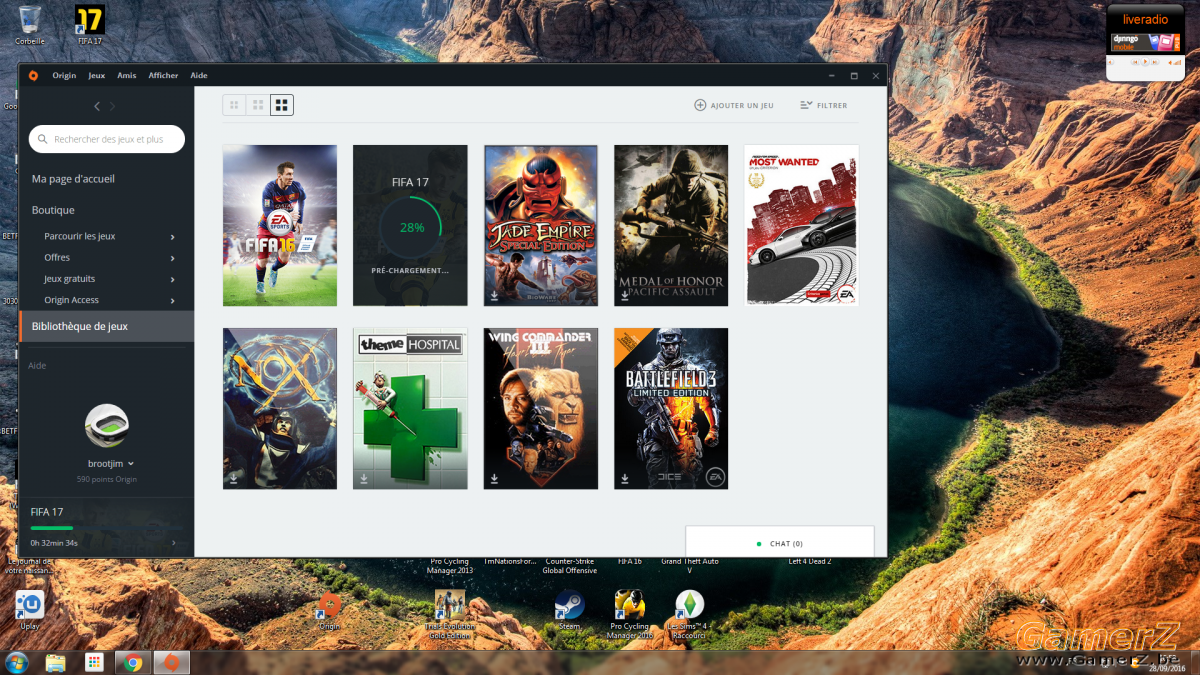
Task: Click the Aide link in the sidebar
Action: (x=37, y=366)
